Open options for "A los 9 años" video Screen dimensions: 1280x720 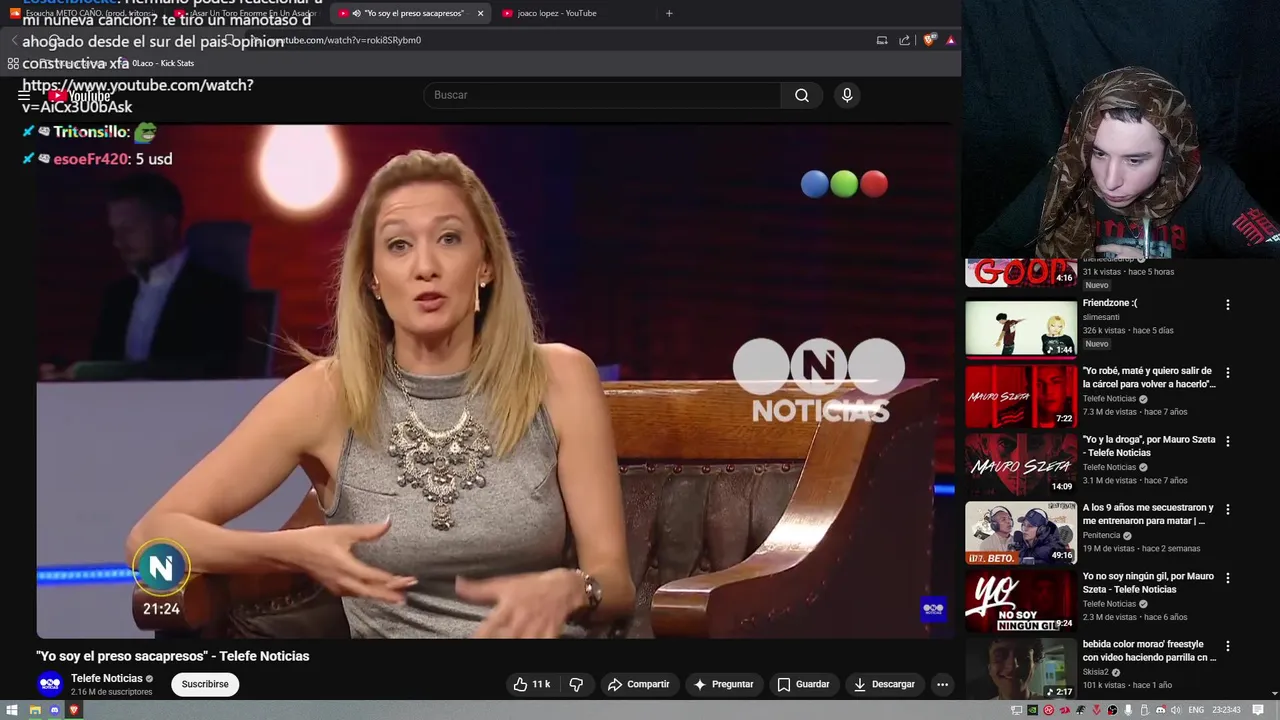[1227, 510]
